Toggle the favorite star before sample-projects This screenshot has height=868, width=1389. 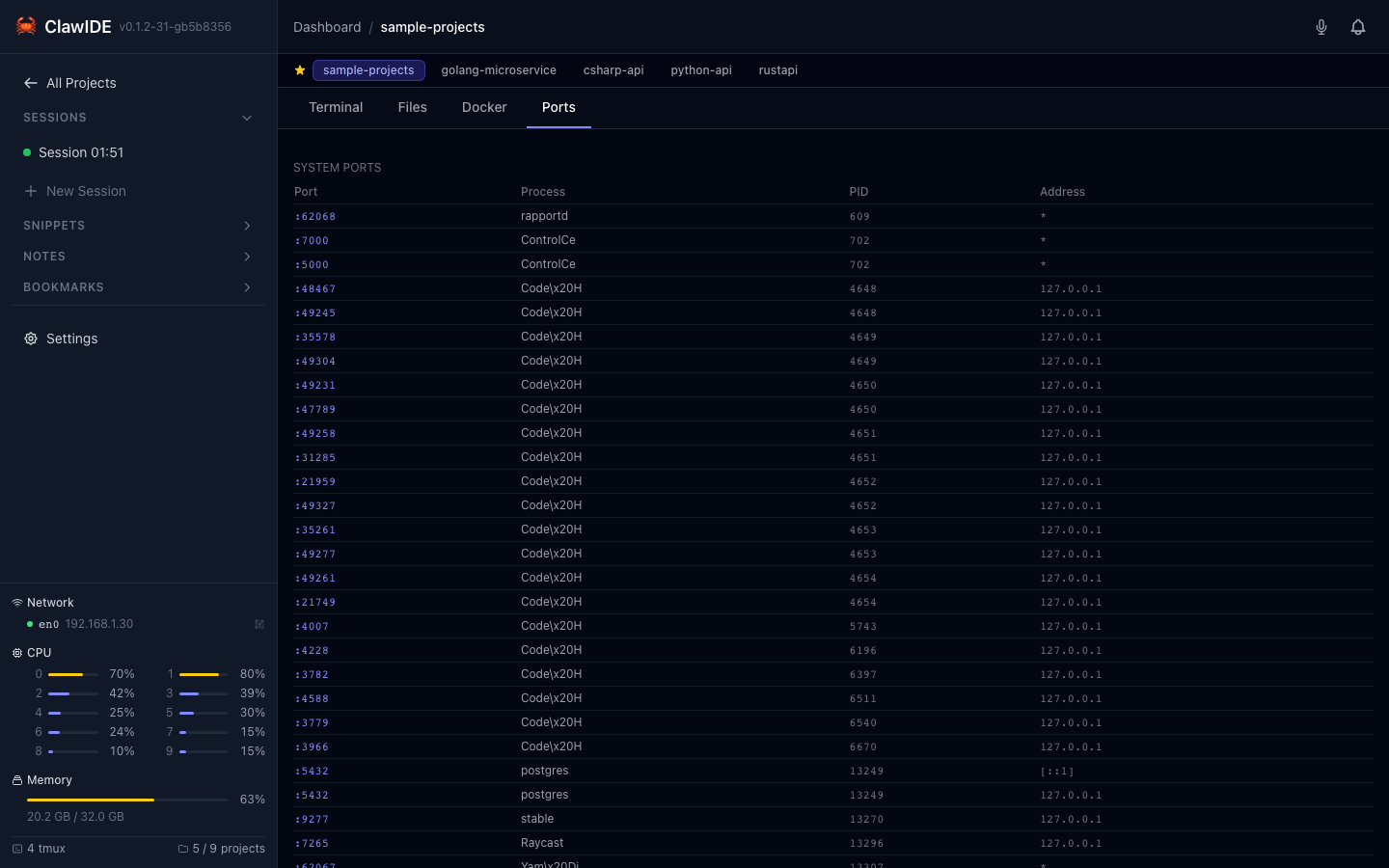tap(299, 69)
